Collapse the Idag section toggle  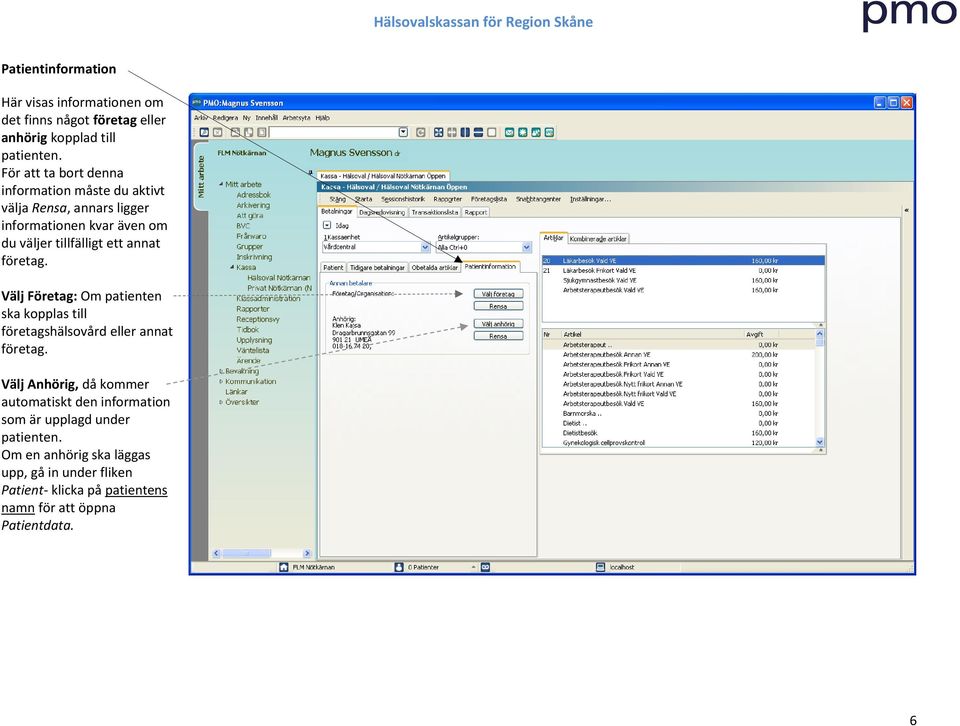pos(327,225)
